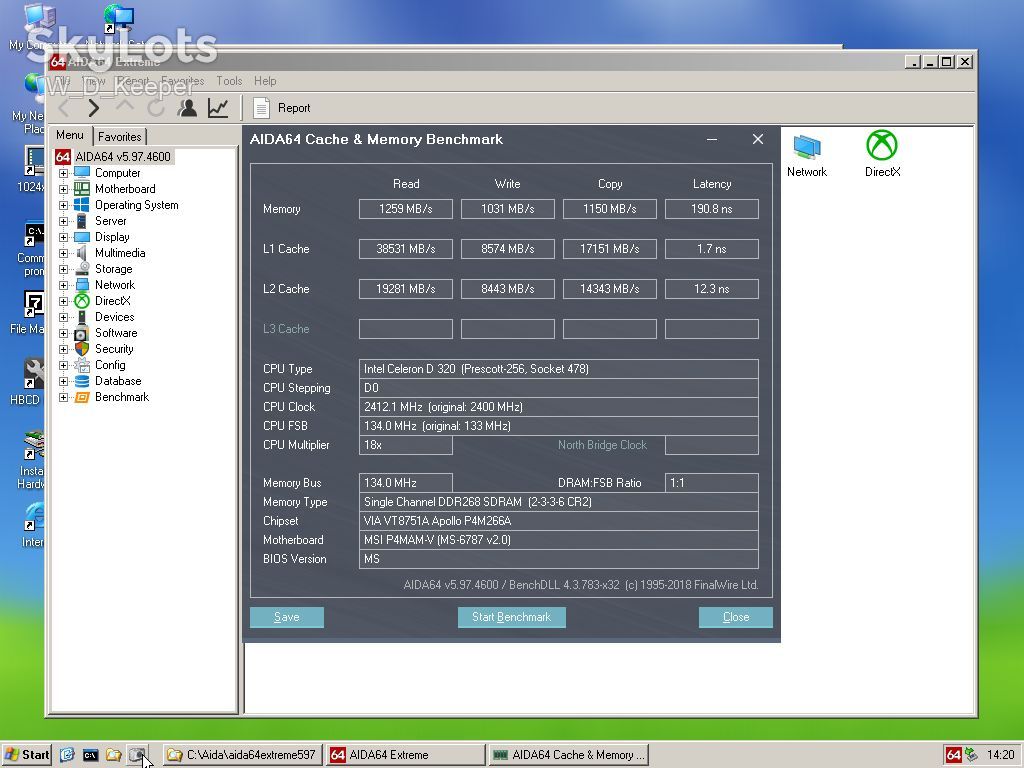1024x768 pixels.
Task: Click the CPU Type field
Action: pos(558,369)
